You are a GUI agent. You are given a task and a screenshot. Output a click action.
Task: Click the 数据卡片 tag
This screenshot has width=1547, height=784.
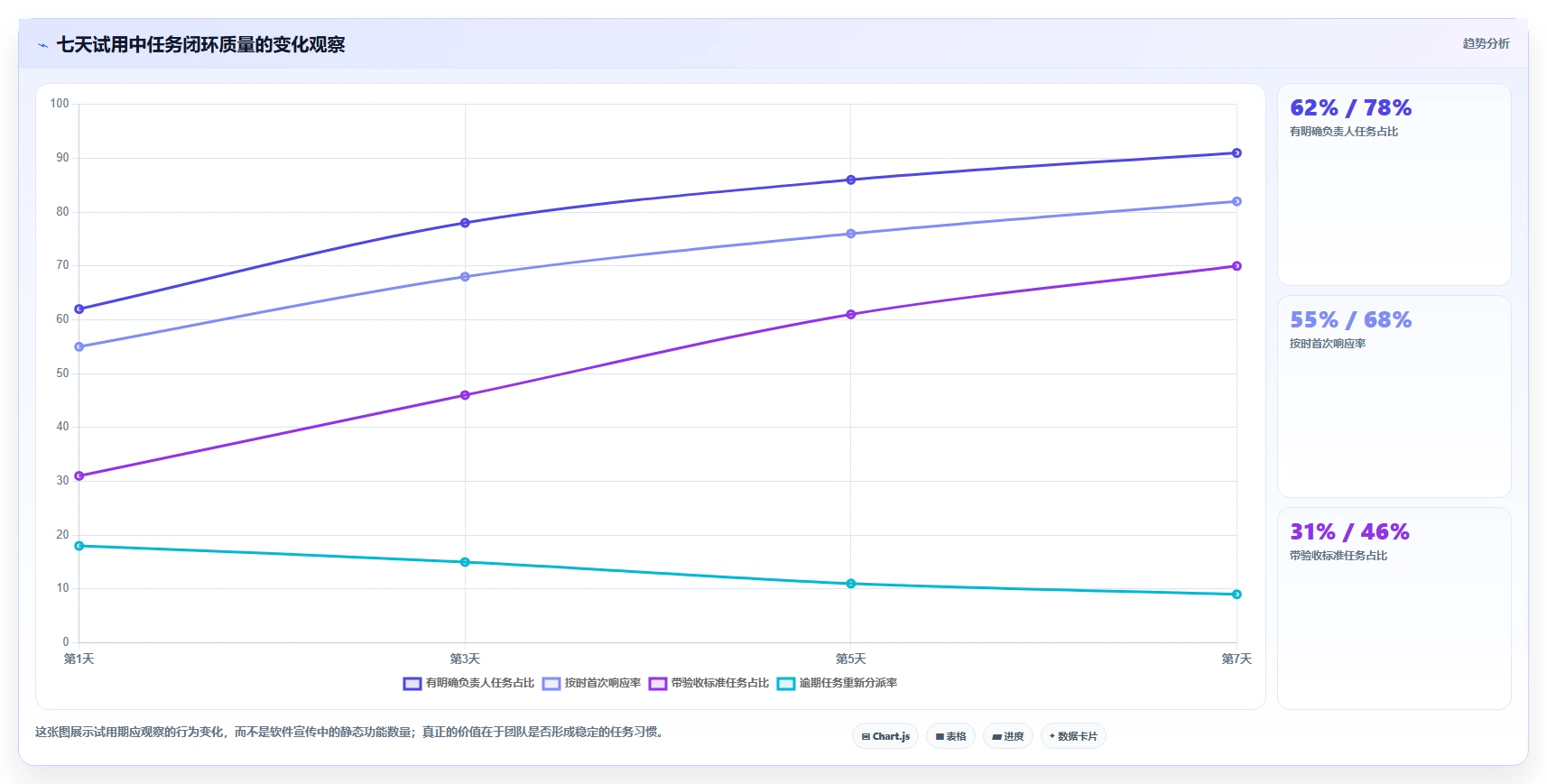1074,736
